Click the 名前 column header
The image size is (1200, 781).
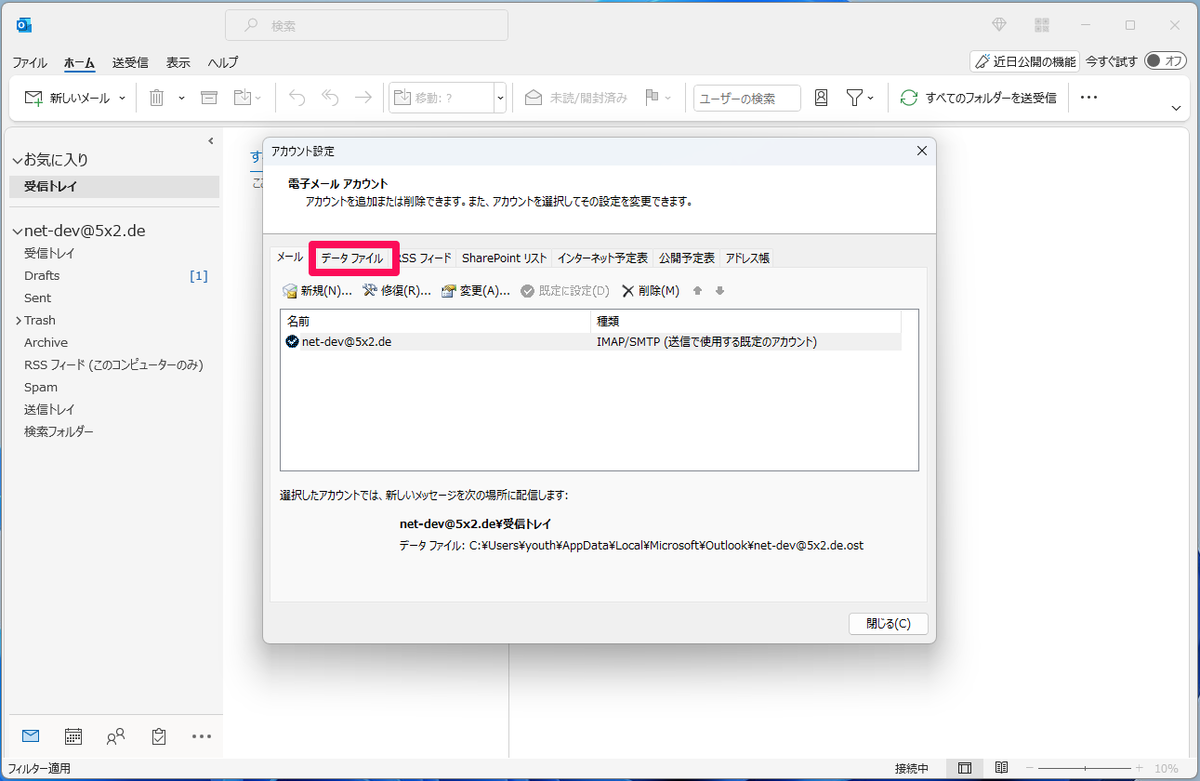click(436, 321)
